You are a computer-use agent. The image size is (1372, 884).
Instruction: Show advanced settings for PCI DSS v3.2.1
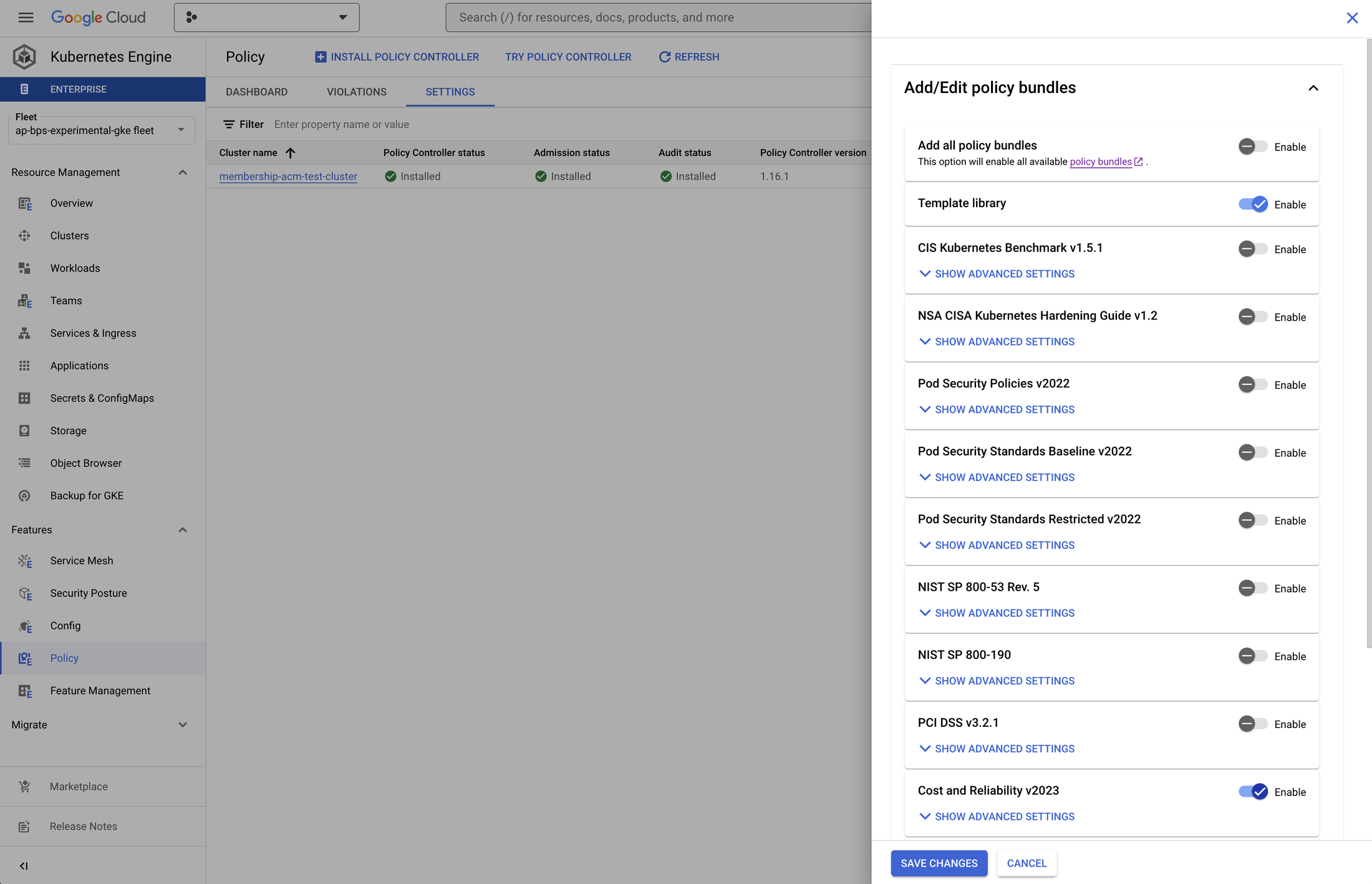pos(997,749)
